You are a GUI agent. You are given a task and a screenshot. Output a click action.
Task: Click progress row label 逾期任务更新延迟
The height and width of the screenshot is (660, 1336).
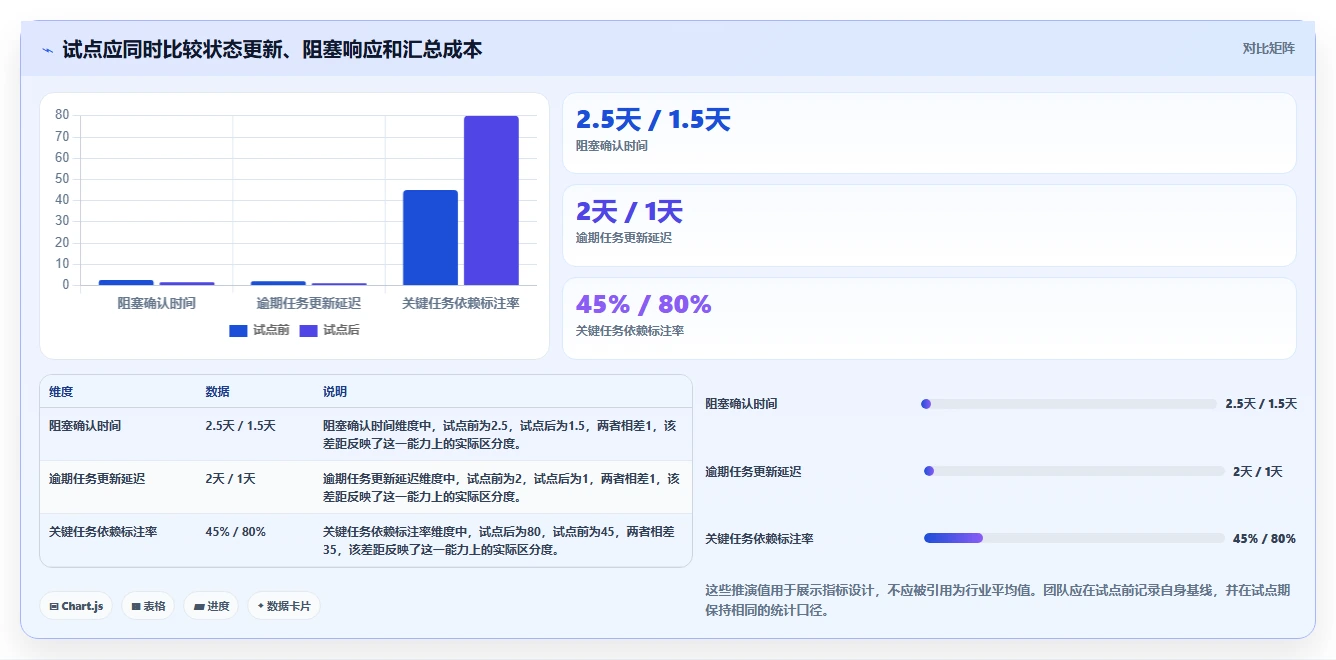[x=753, y=472]
